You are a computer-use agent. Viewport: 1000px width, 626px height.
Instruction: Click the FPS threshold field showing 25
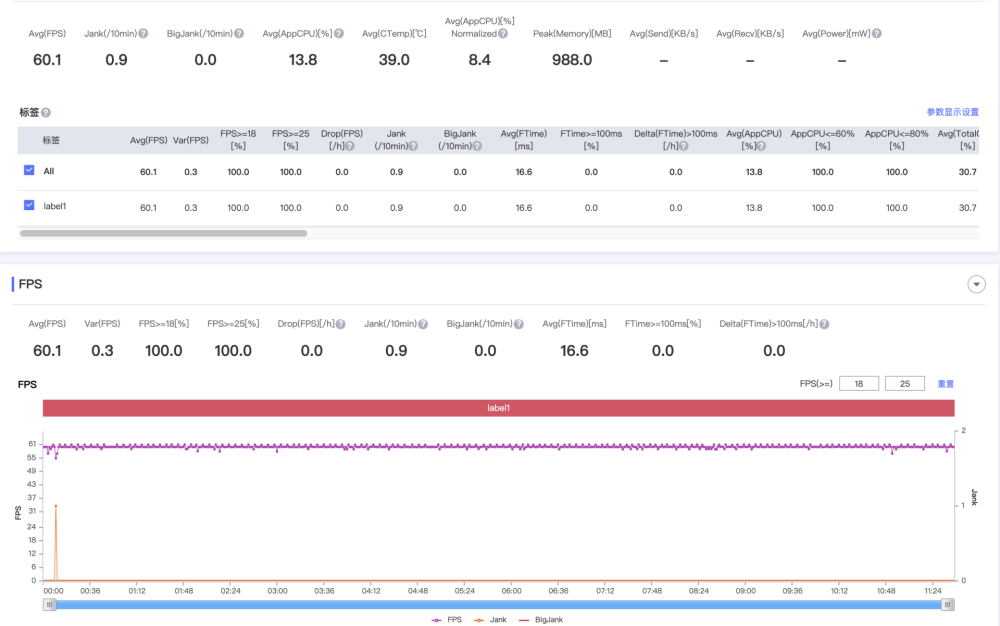904,384
